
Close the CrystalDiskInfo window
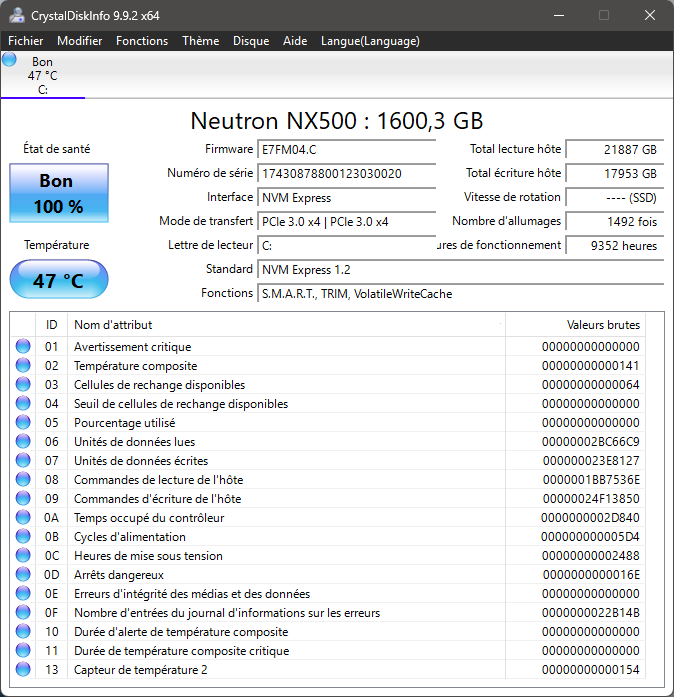[650, 16]
